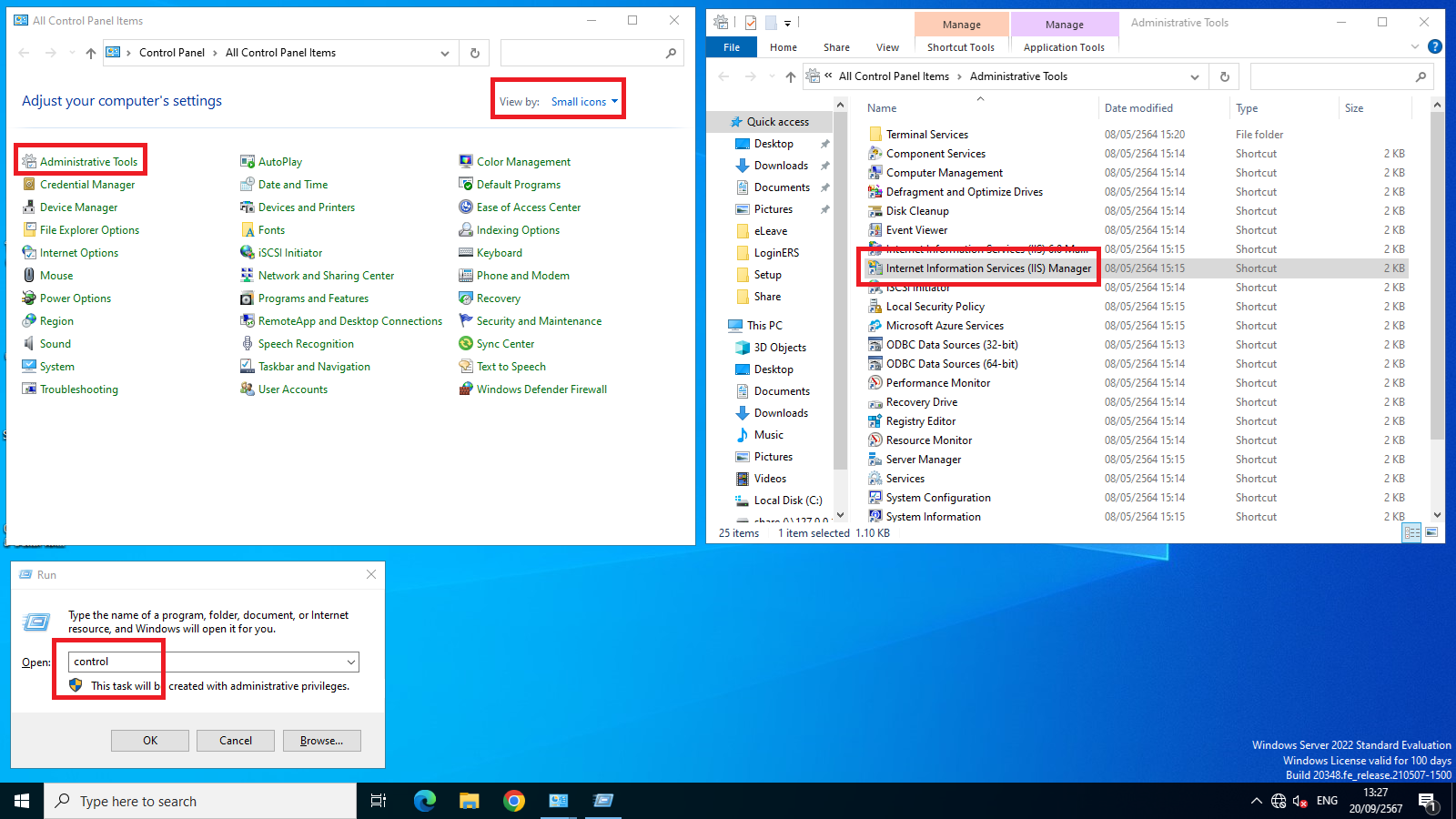Viewport: 1456px width, 819px height.
Task: Click Cancel in the Run dialog
Action: (236, 741)
